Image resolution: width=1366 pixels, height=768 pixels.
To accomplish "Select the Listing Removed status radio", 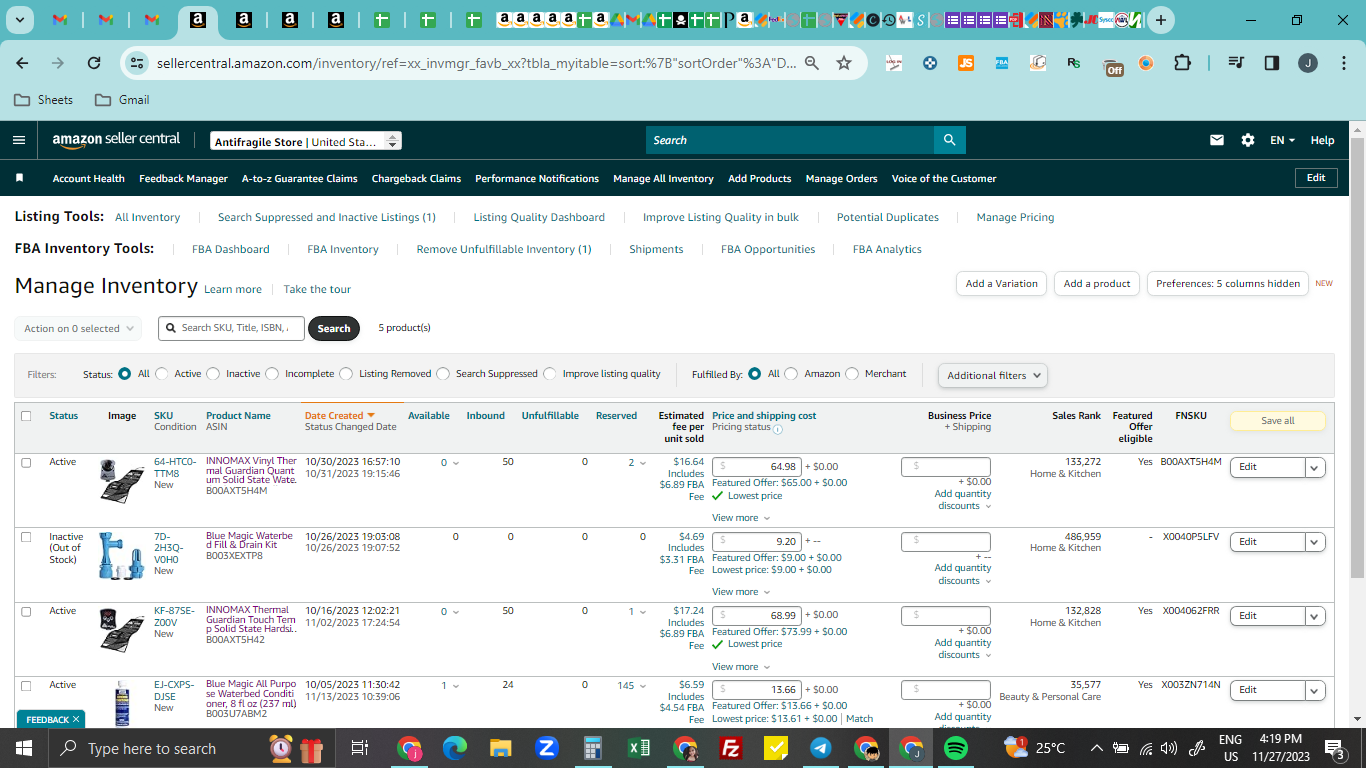I will click(346, 374).
